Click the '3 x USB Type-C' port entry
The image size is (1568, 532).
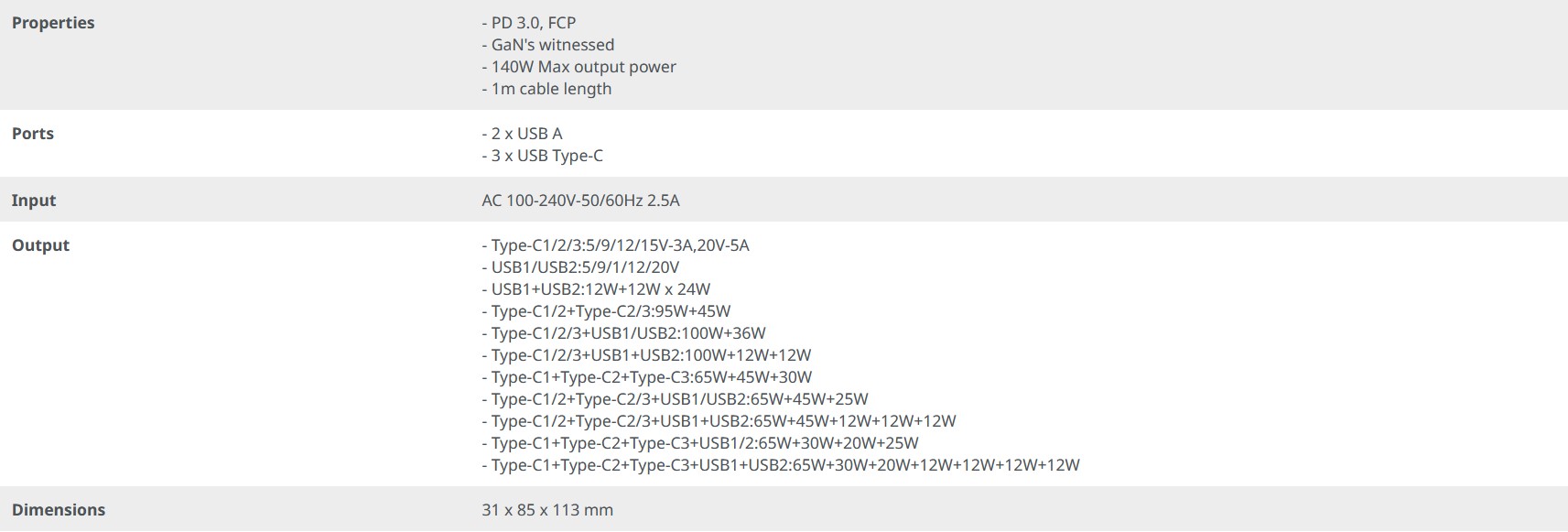pyautogui.click(x=543, y=156)
